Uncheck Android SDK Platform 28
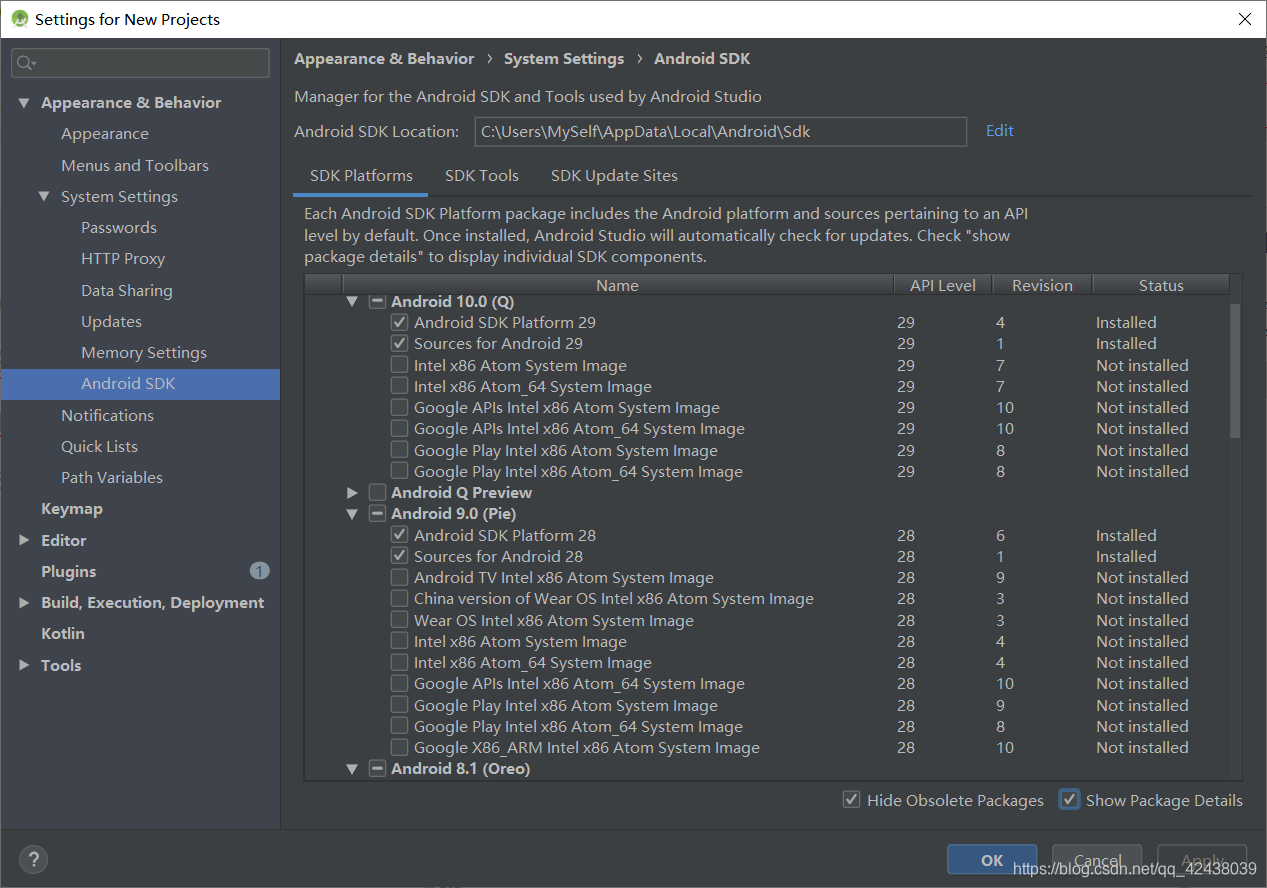The height and width of the screenshot is (888, 1267). 399,535
